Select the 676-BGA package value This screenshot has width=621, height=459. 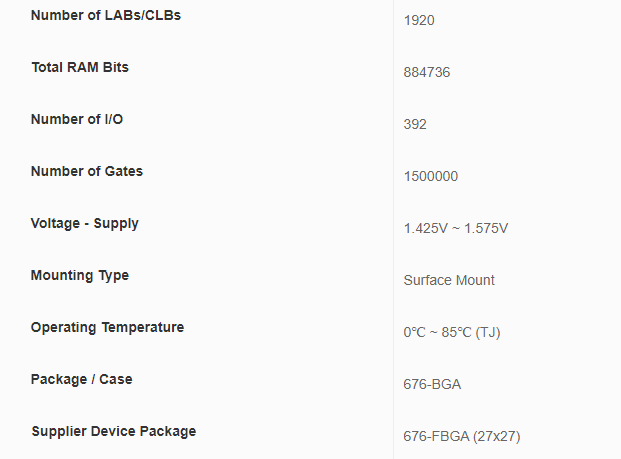click(432, 384)
